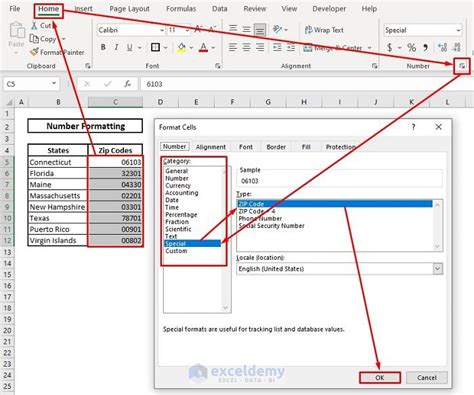Image resolution: width=474 pixels, height=395 pixels.
Task: Open Clipboard group dialog launcher
Action: 88,66
